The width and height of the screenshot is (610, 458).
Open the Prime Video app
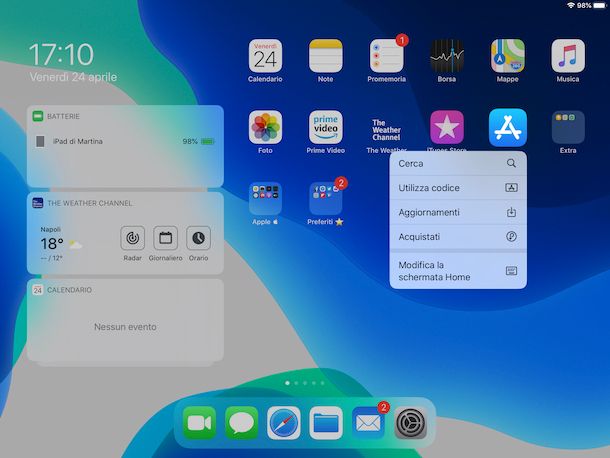pyautogui.click(x=326, y=127)
